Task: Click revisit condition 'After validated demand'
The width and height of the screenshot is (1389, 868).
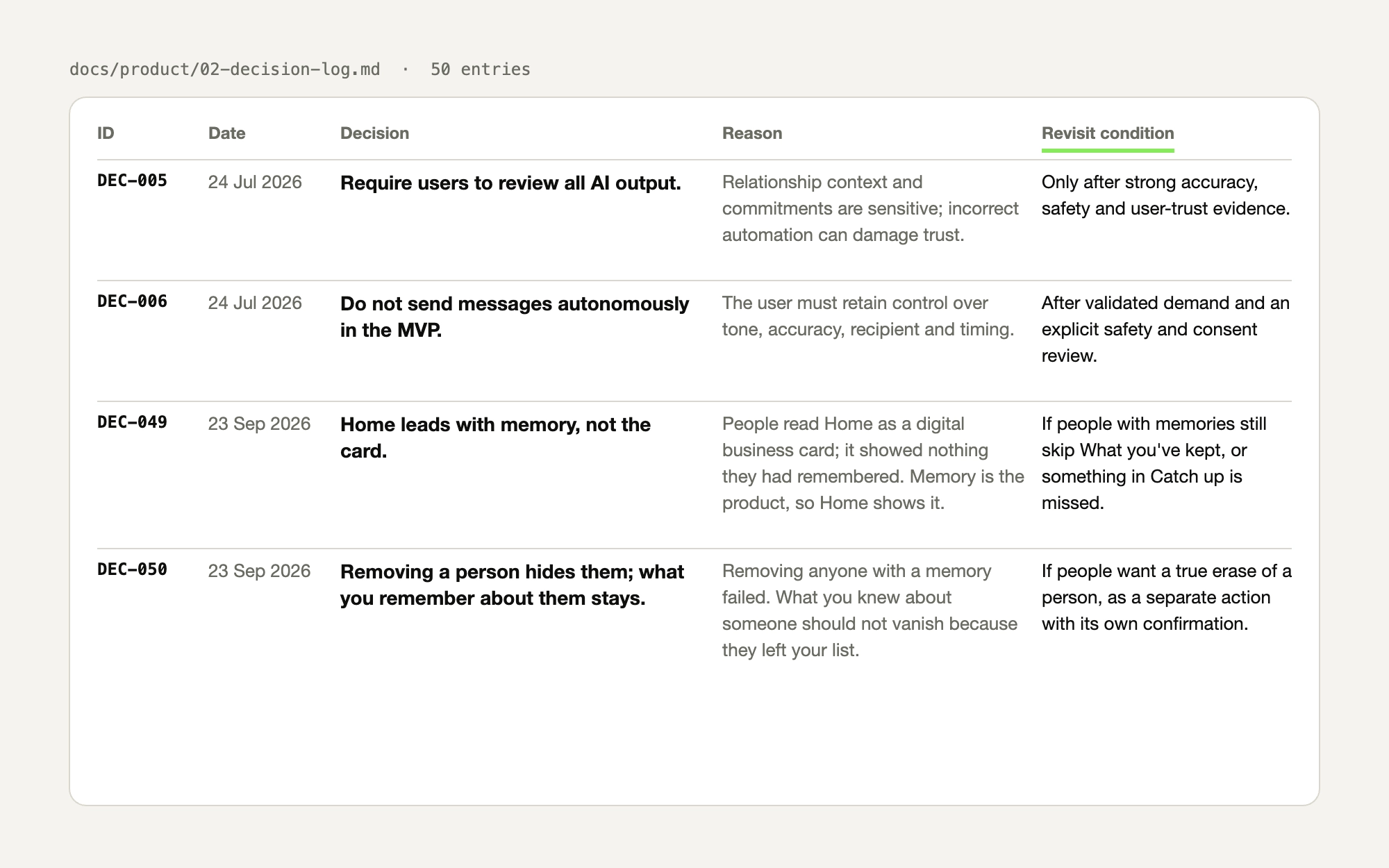Action: click(x=1165, y=329)
